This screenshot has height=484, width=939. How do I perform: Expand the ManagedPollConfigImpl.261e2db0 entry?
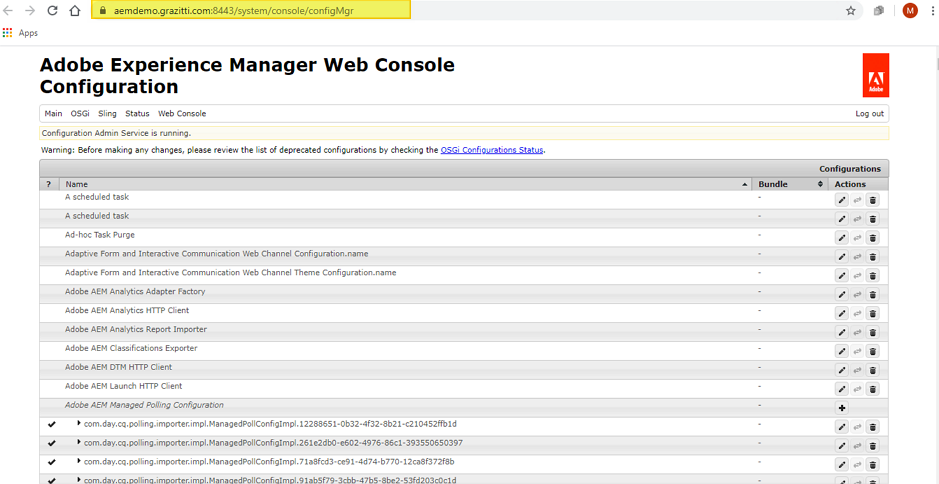click(x=79, y=442)
